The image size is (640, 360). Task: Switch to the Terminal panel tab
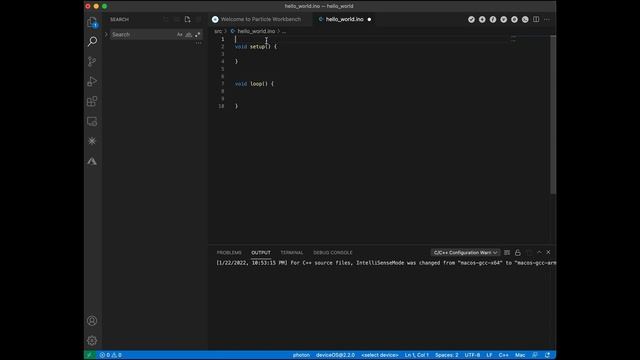click(292, 253)
